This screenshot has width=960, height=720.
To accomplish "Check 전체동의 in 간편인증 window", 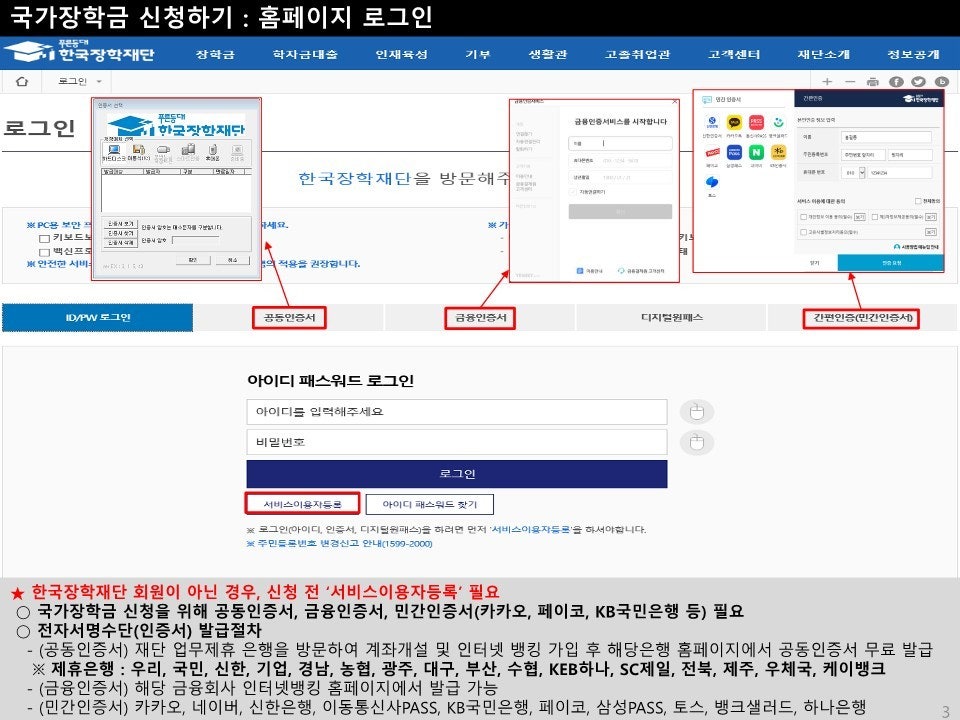I will point(918,201).
